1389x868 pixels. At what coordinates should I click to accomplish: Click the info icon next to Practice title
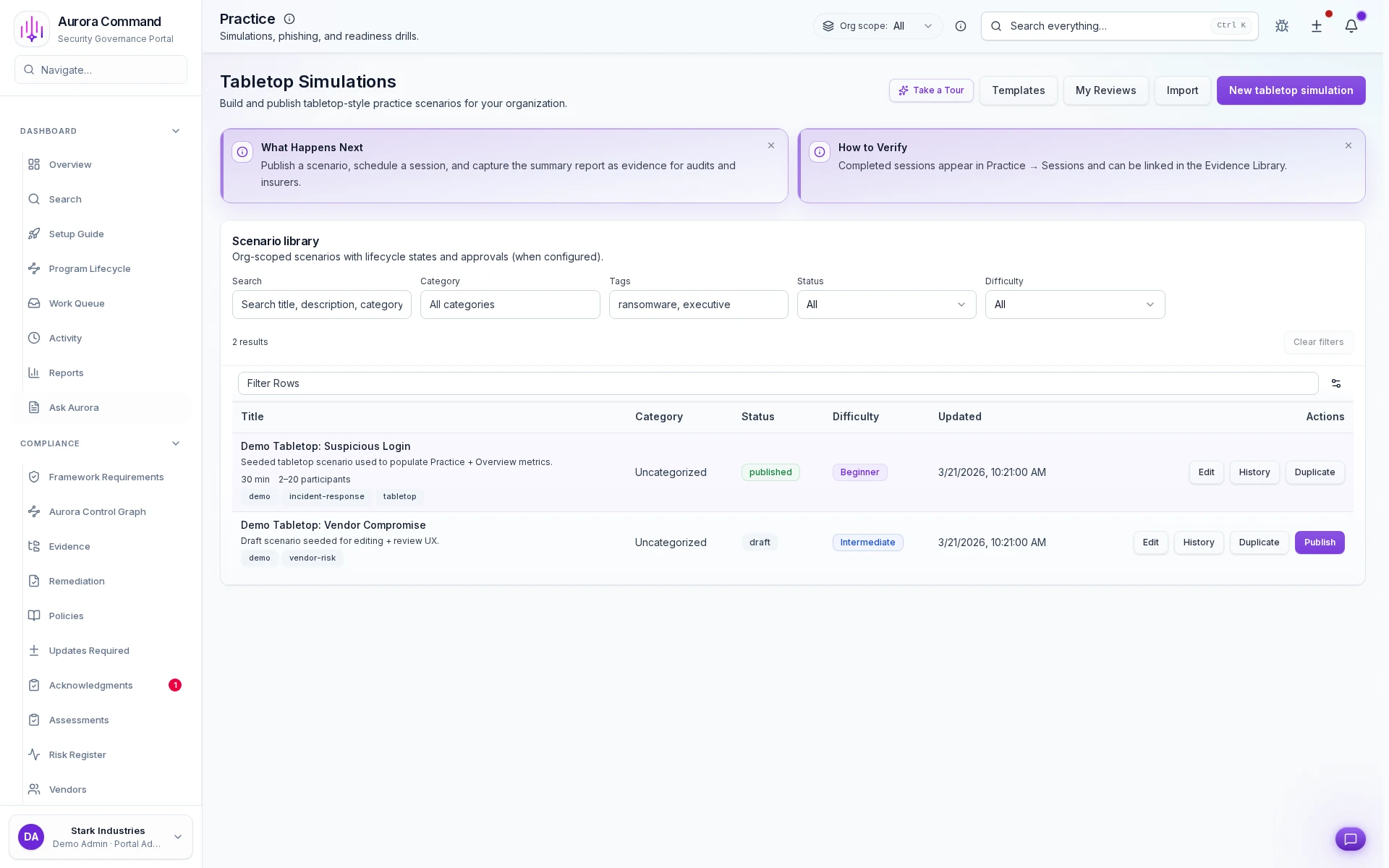point(289,19)
